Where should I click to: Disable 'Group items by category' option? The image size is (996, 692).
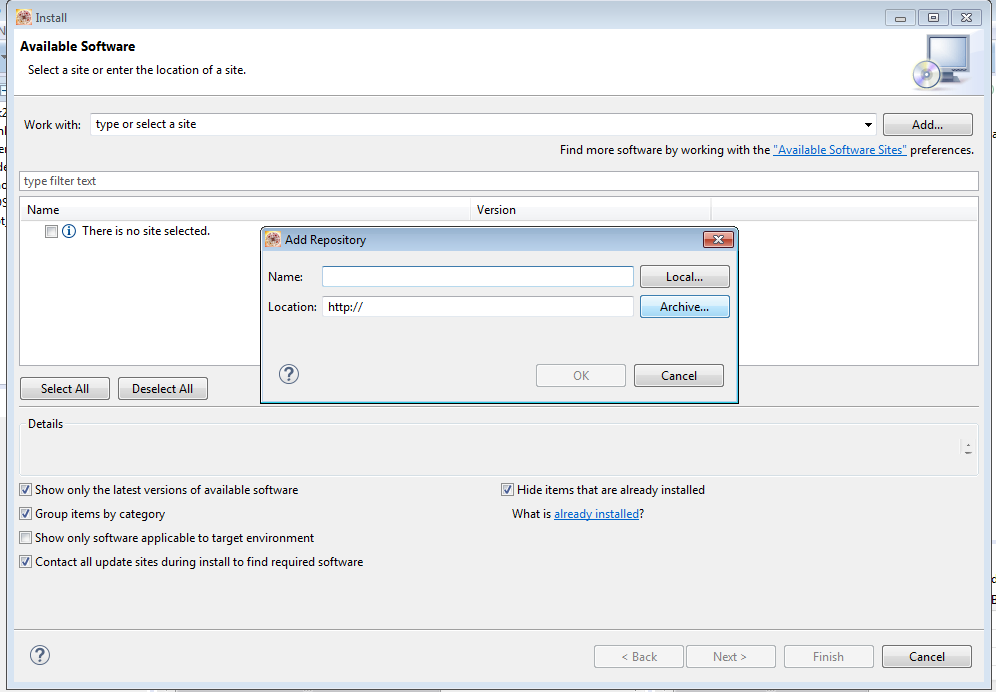pyautogui.click(x=26, y=514)
